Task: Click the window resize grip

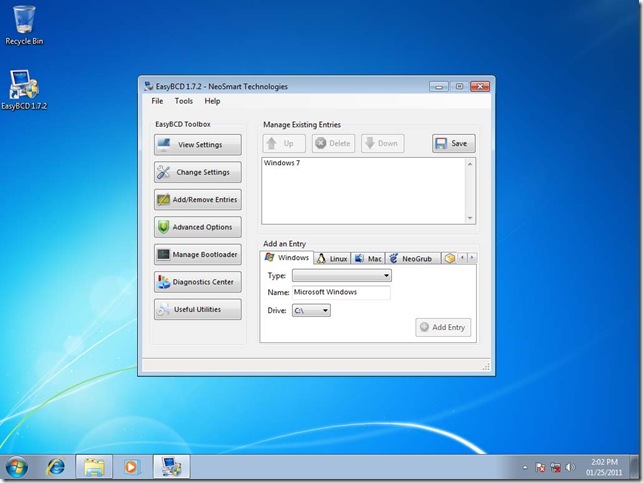Action: click(486, 367)
